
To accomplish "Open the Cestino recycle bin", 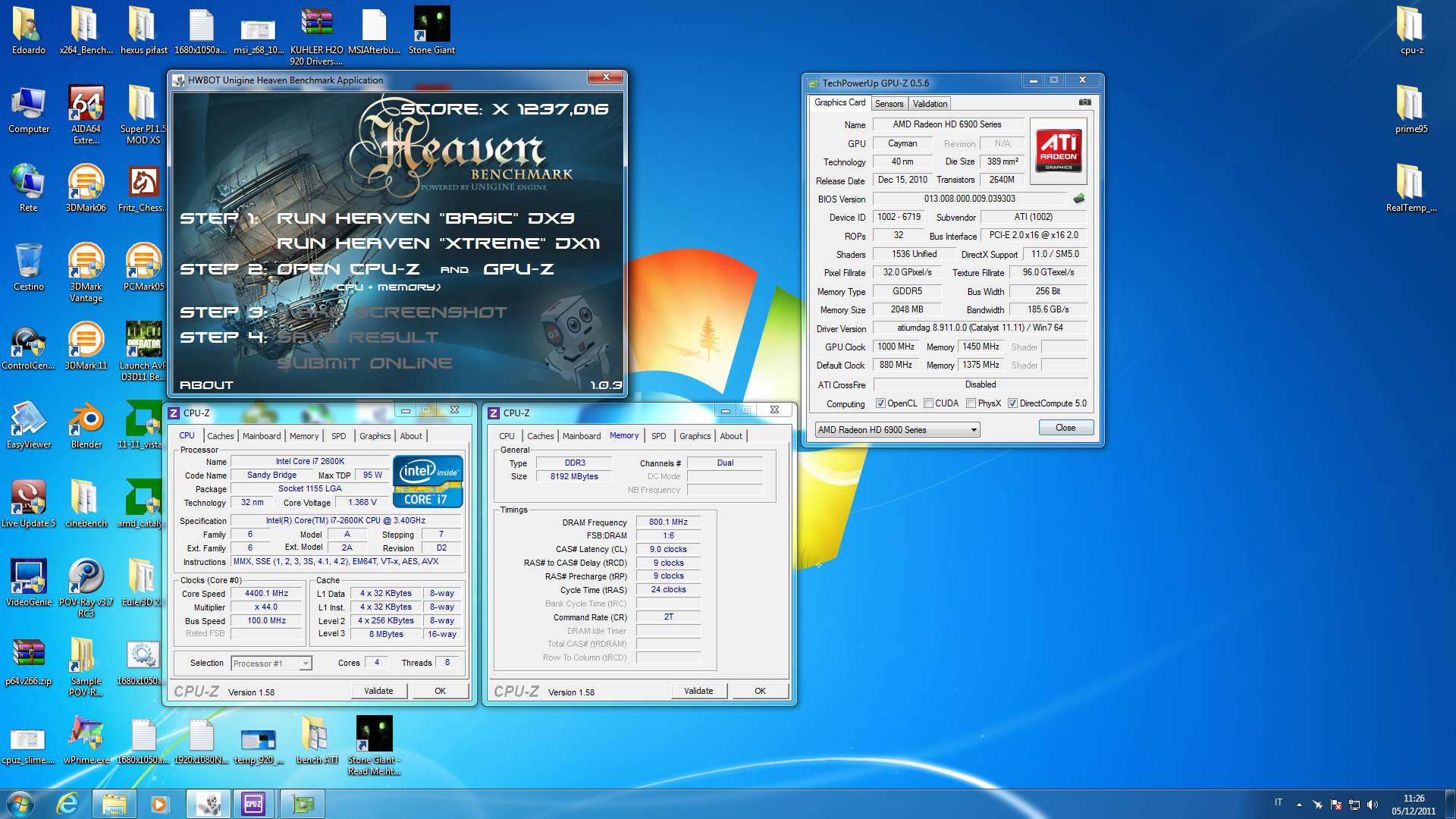I will [x=29, y=267].
